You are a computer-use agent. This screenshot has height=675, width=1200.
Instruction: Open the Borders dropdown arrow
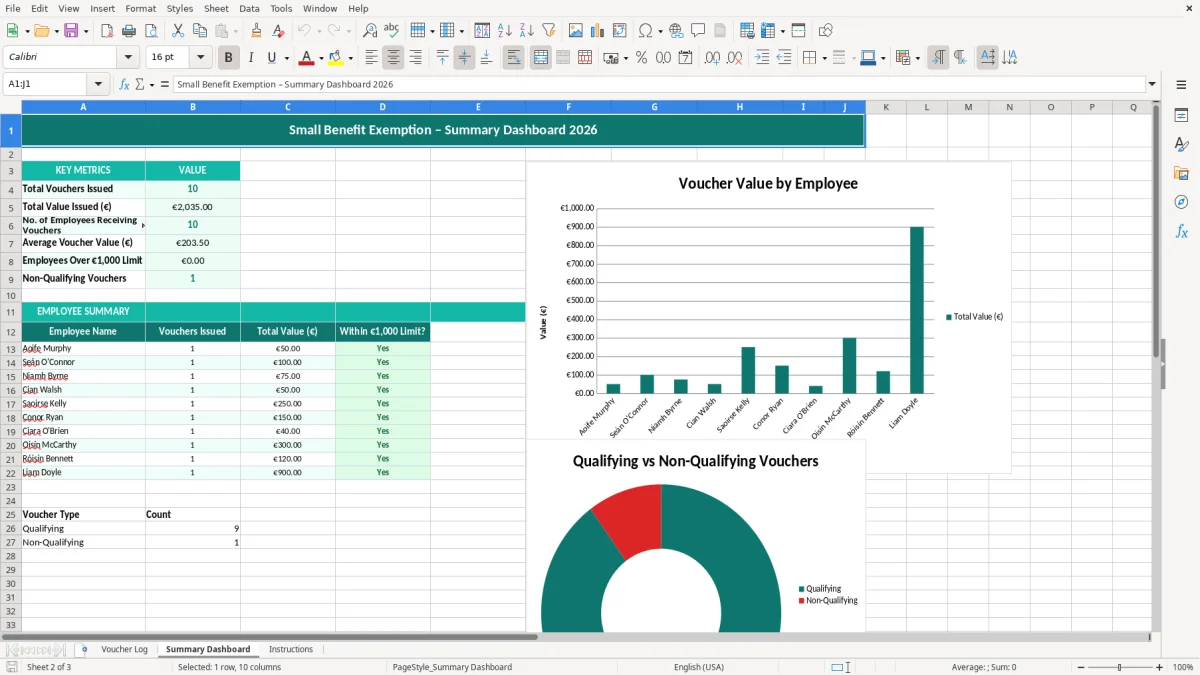click(824, 58)
